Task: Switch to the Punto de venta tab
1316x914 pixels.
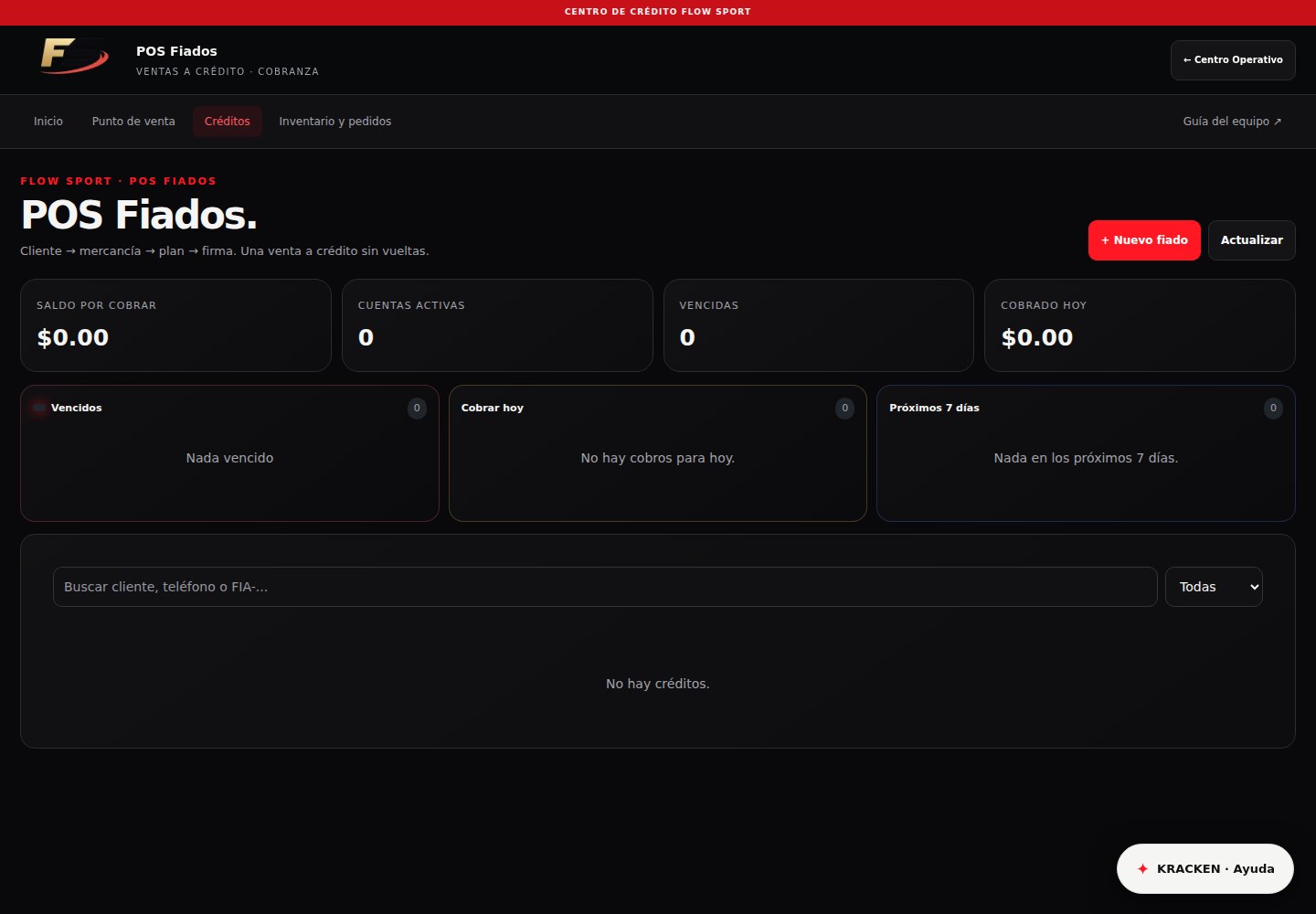Action: tap(133, 122)
